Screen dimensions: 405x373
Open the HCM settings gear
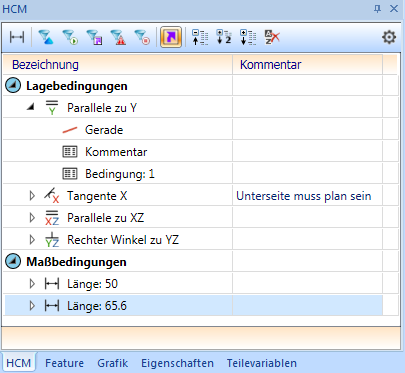click(x=389, y=37)
